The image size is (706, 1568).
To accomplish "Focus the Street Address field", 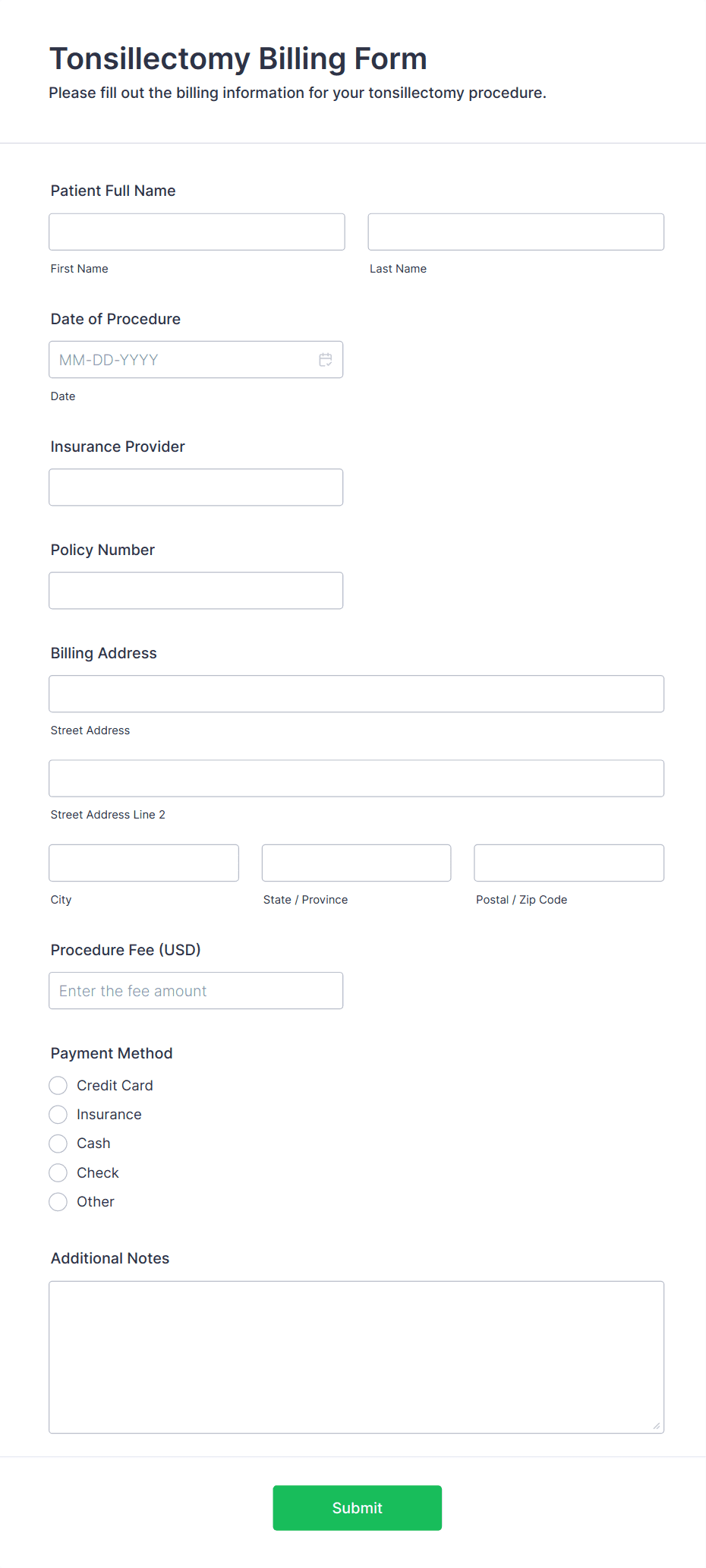I will tap(357, 694).
